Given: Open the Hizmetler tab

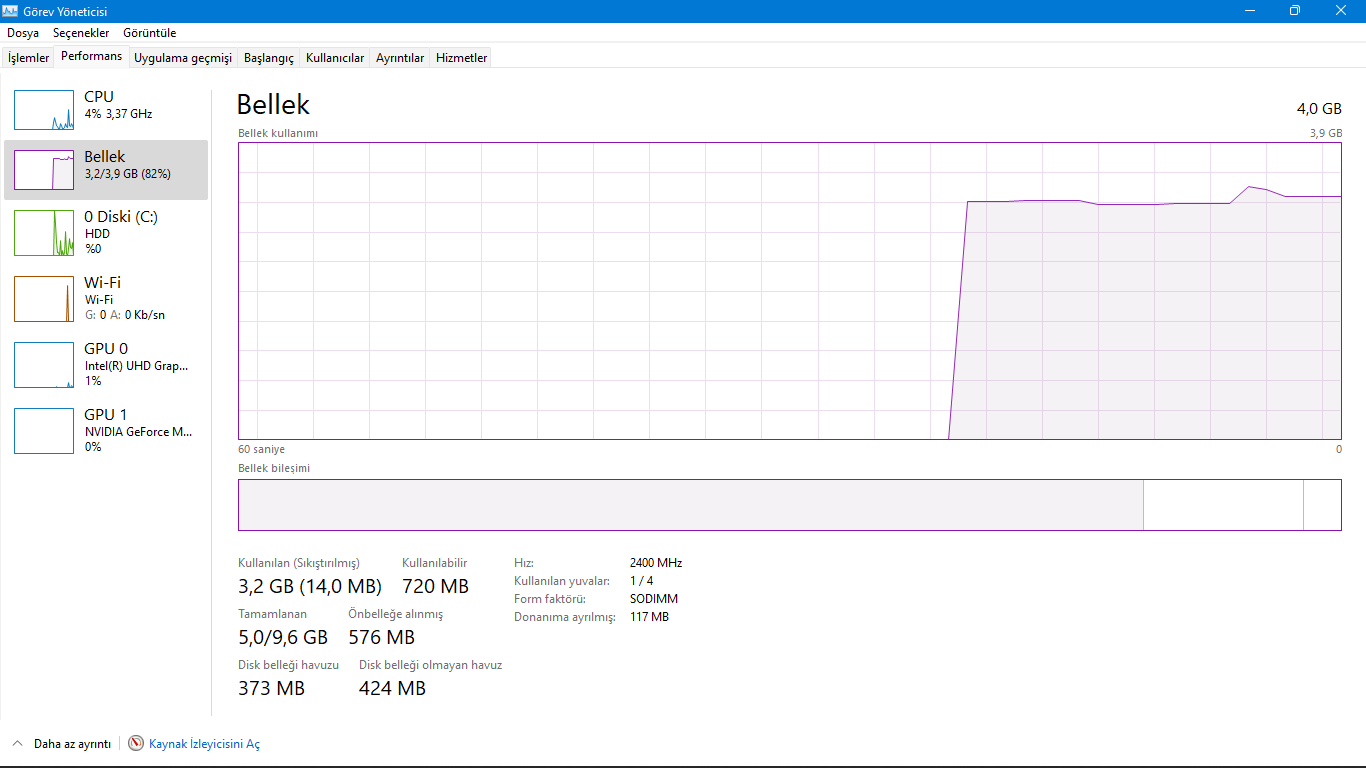Looking at the screenshot, I should click(462, 58).
